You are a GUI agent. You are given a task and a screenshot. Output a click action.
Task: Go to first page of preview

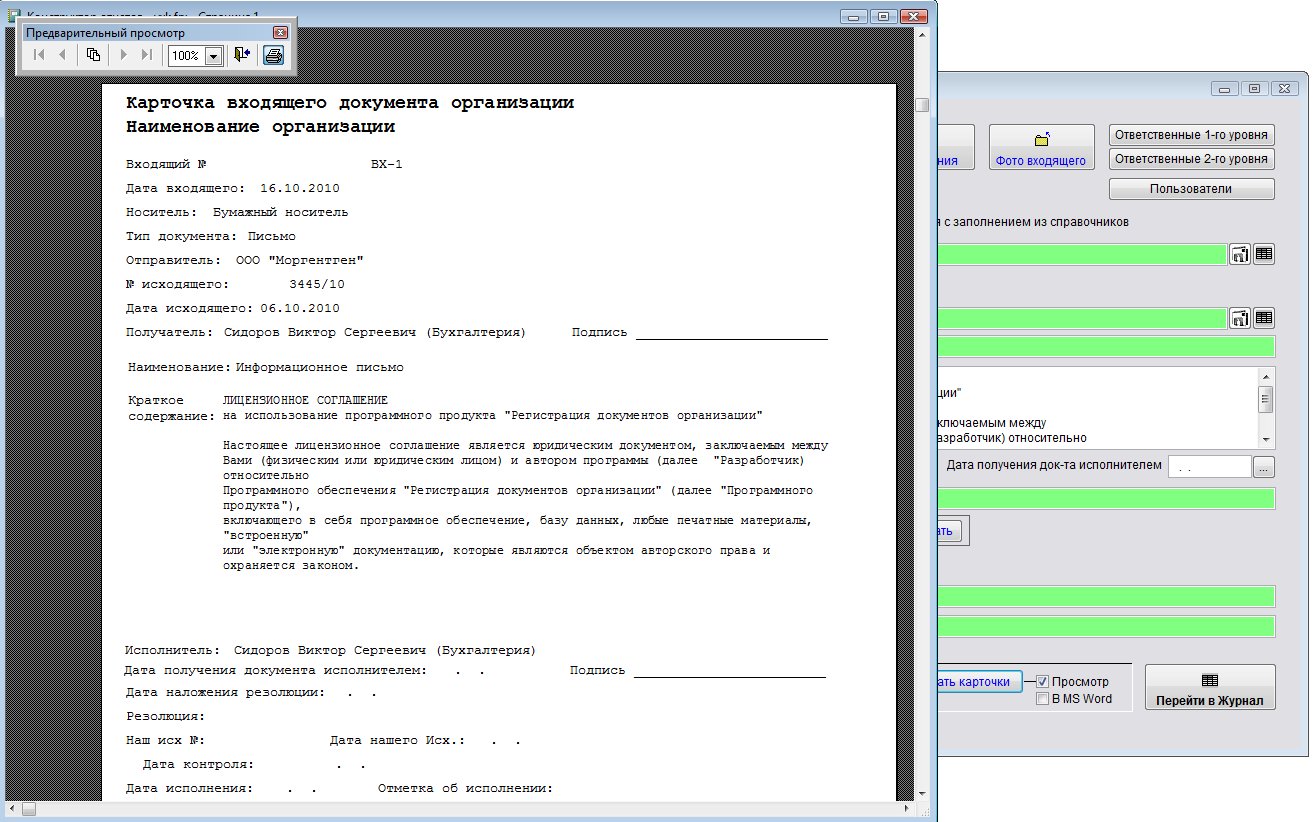[x=39, y=55]
